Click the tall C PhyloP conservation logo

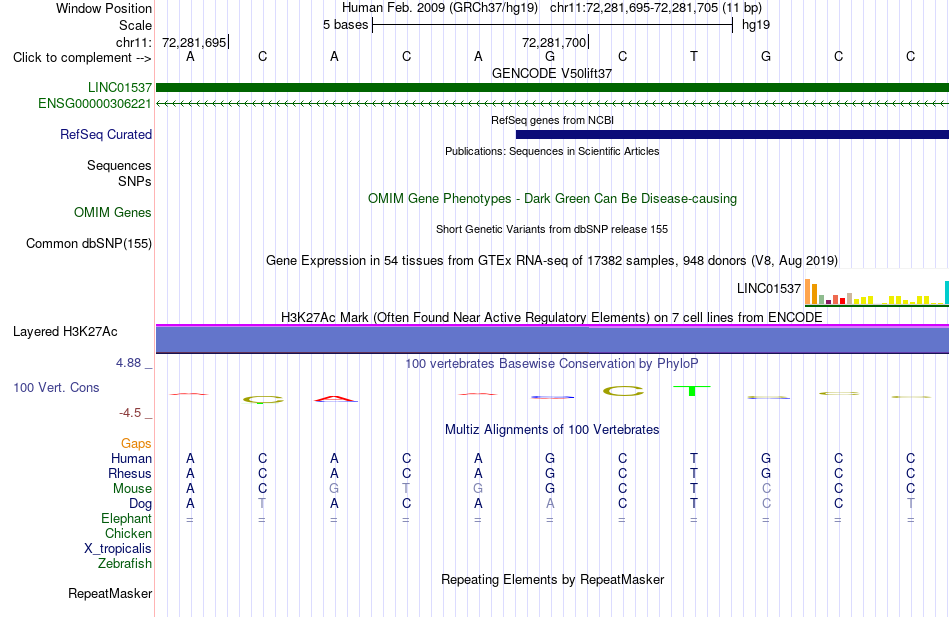point(623,391)
